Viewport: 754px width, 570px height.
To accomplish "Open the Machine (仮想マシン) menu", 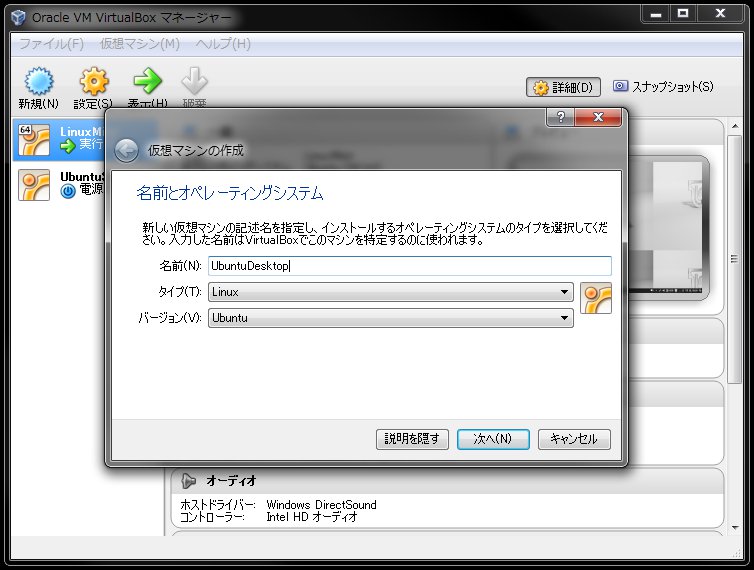I will (x=139, y=44).
